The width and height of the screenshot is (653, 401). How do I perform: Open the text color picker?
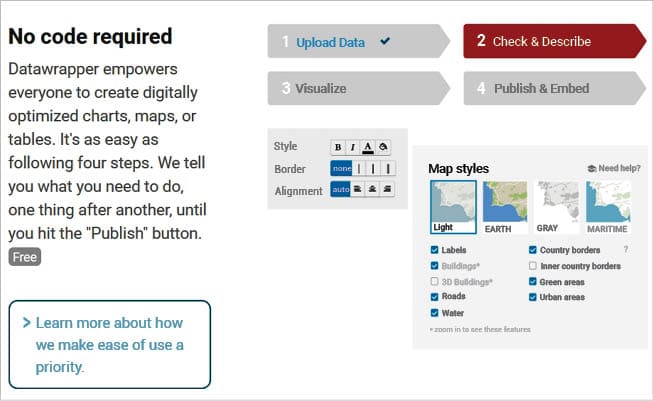point(368,146)
